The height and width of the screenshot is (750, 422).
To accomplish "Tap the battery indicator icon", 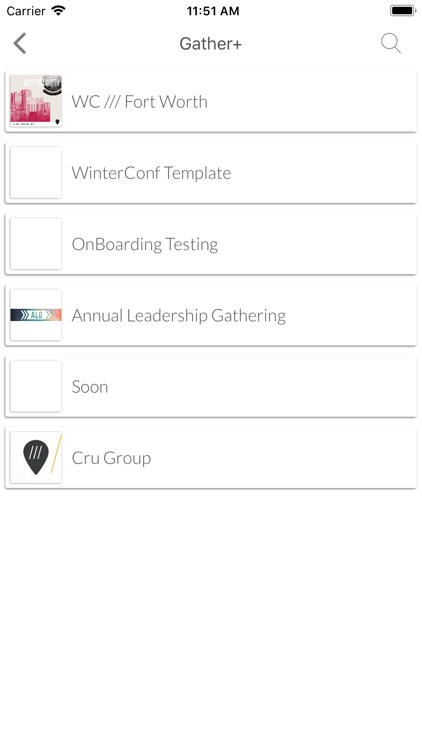I will point(403,11).
